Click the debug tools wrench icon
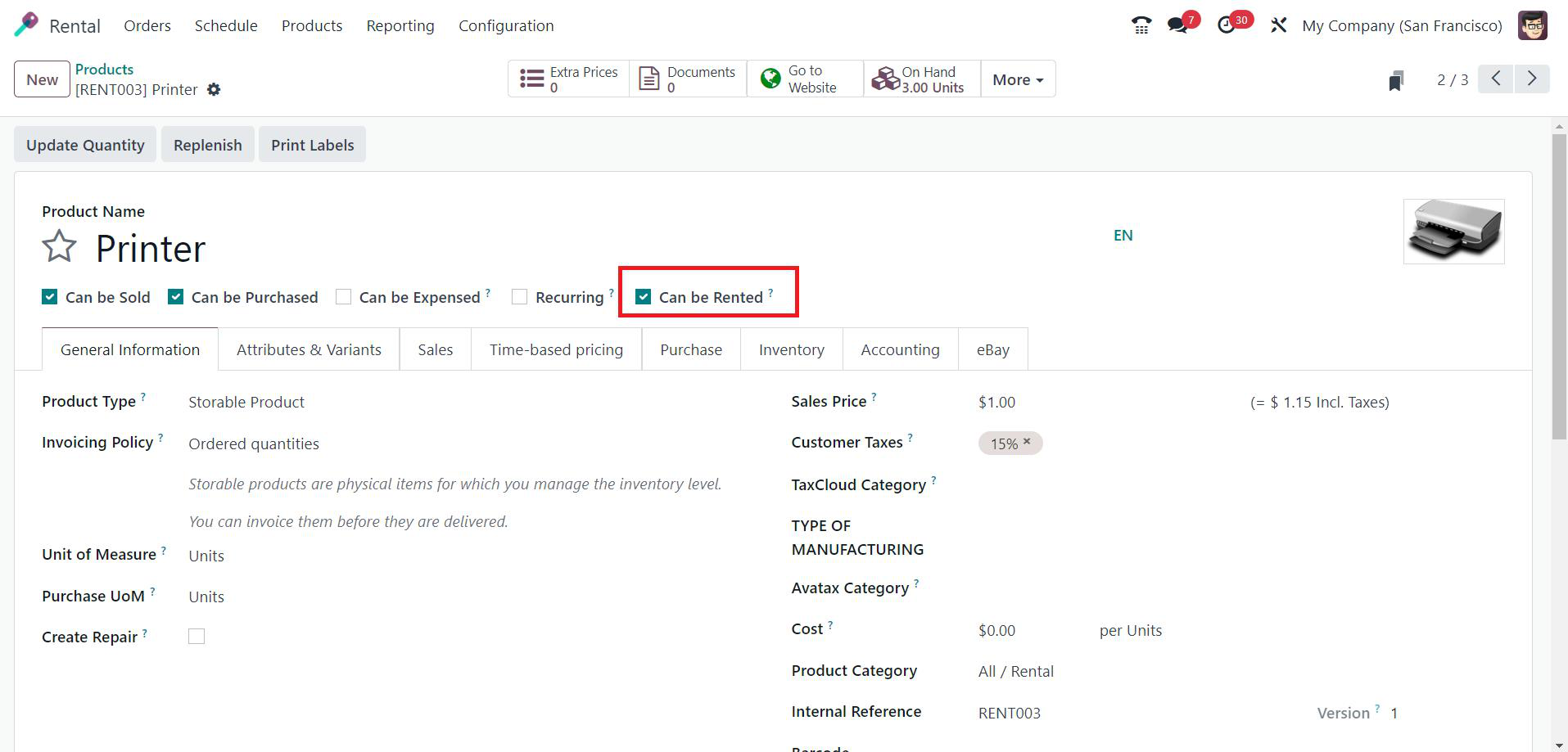 pos(1278,26)
